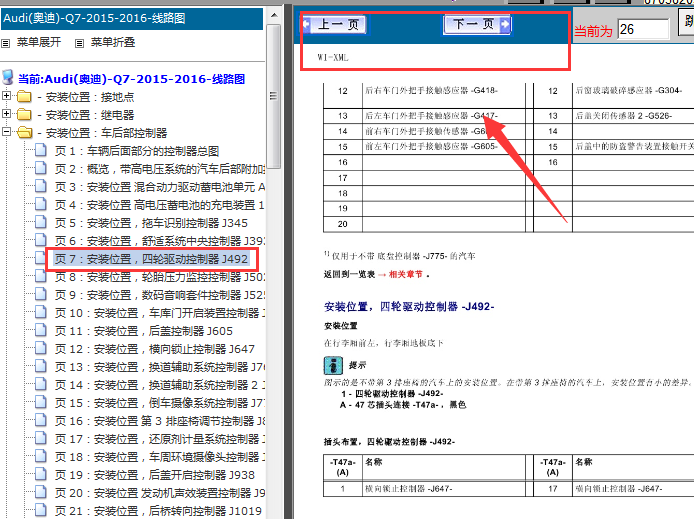Open 页 19：安装位置，后盖开启控制器 J938
Viewport: 694px width, 519px height.
(154, 475)
